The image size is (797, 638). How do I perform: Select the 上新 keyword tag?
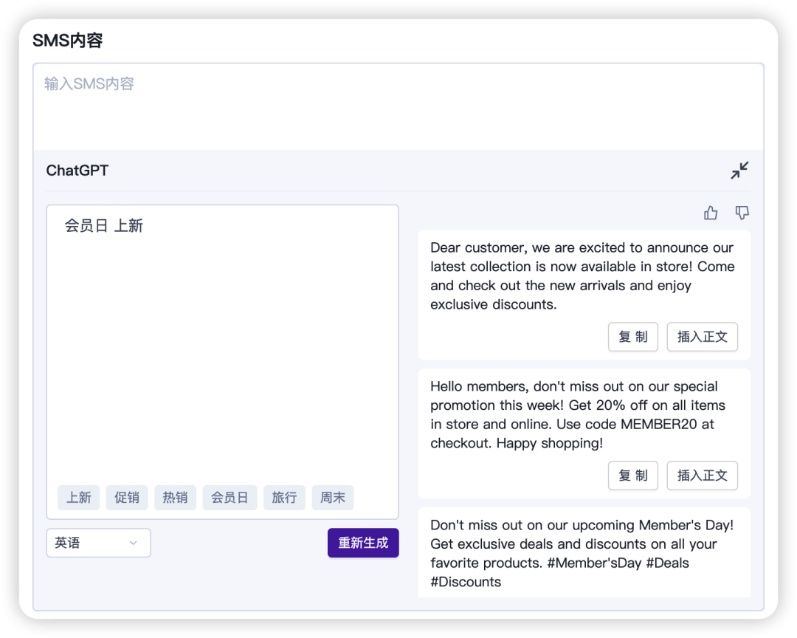pyautogui.click(x=79, y=497)
